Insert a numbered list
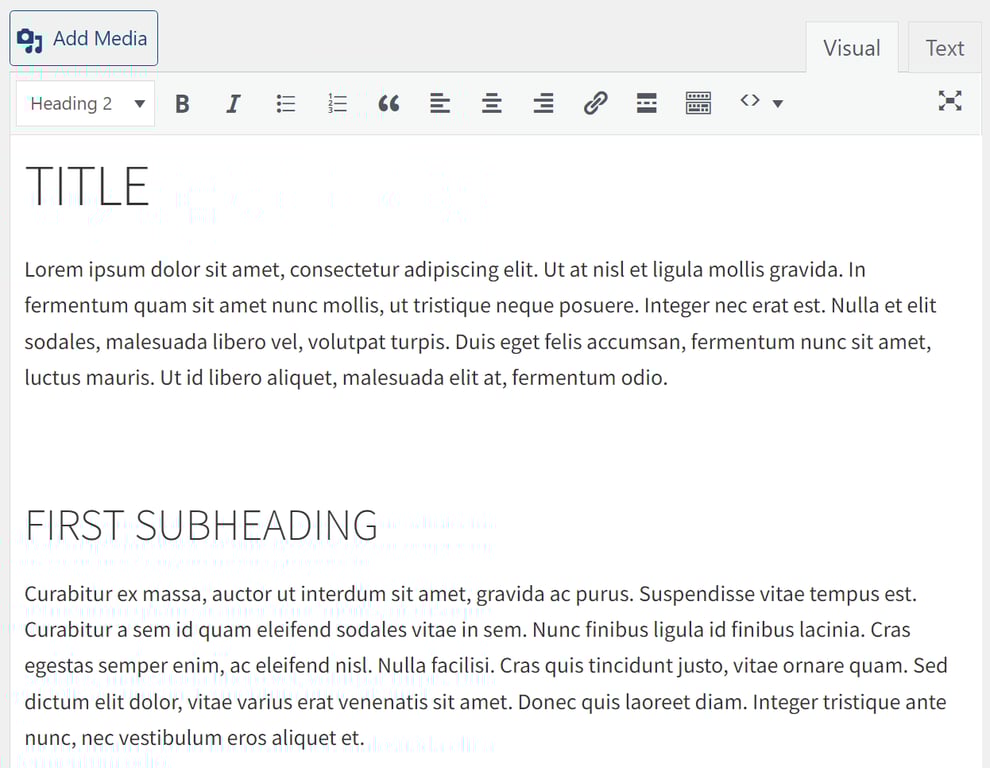The image size is (990, 768). [x=337, y=102]
